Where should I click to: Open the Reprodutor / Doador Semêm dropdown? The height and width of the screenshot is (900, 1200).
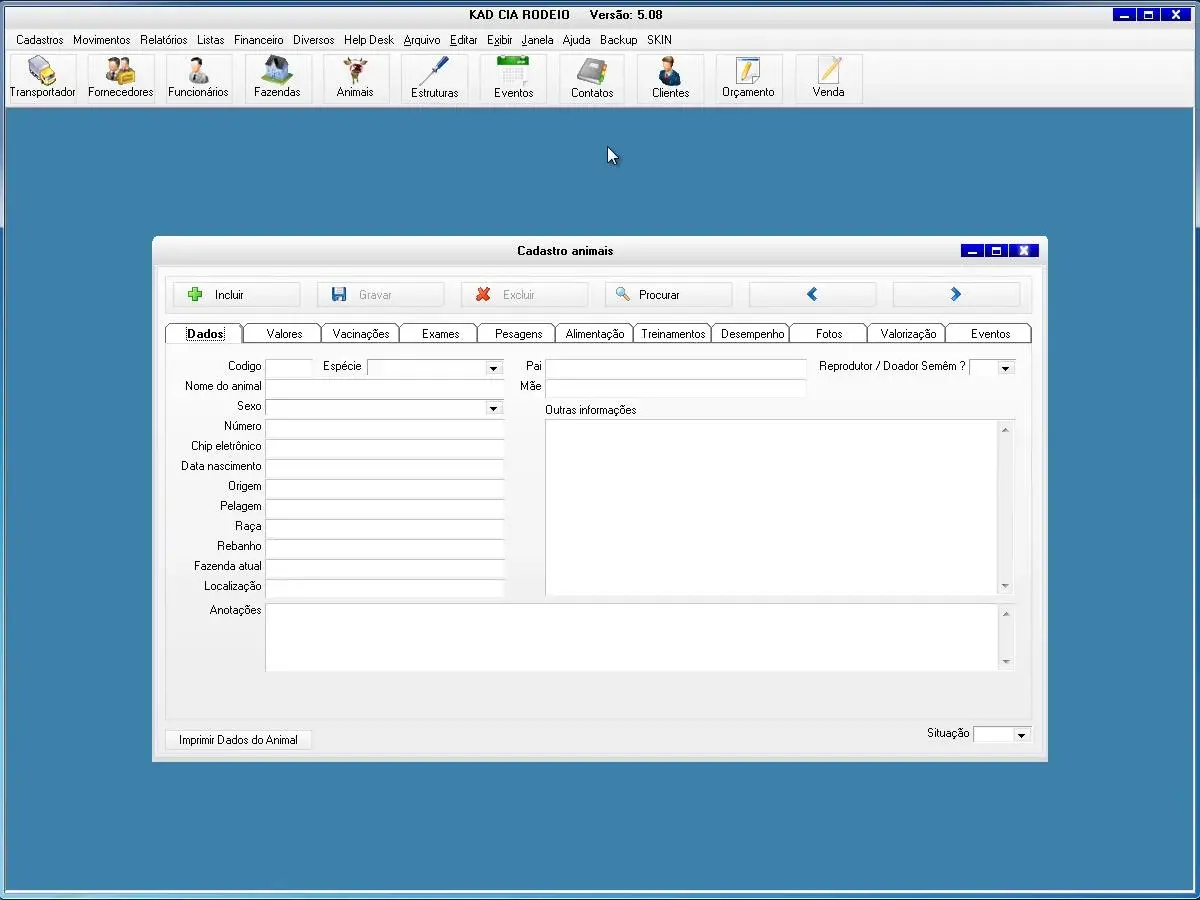point(1006,368)
